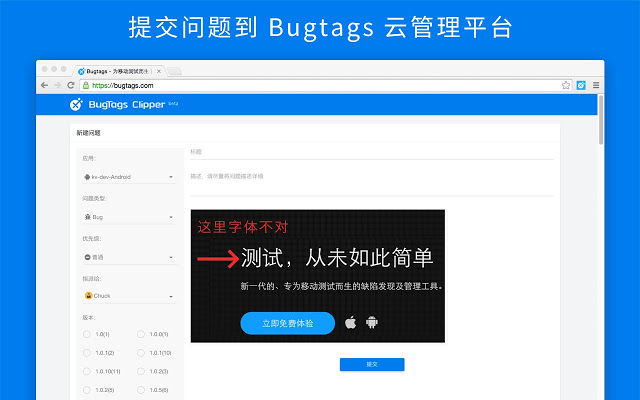Image resolution: width=640 pixels, height=400 pixels.
Task: Click the browser back arrow
Action: click(44, 85)
